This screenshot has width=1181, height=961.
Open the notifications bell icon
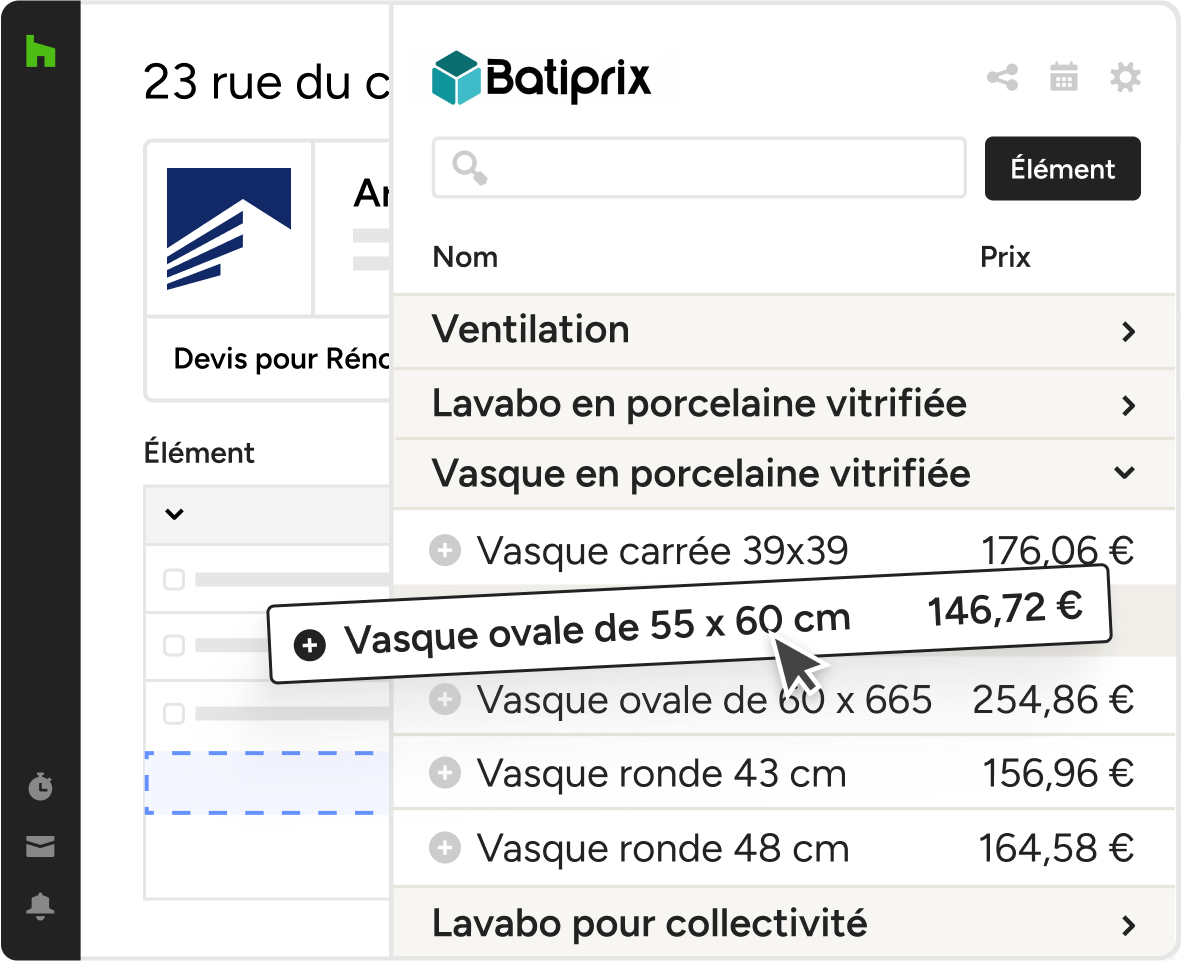(40, 907)
